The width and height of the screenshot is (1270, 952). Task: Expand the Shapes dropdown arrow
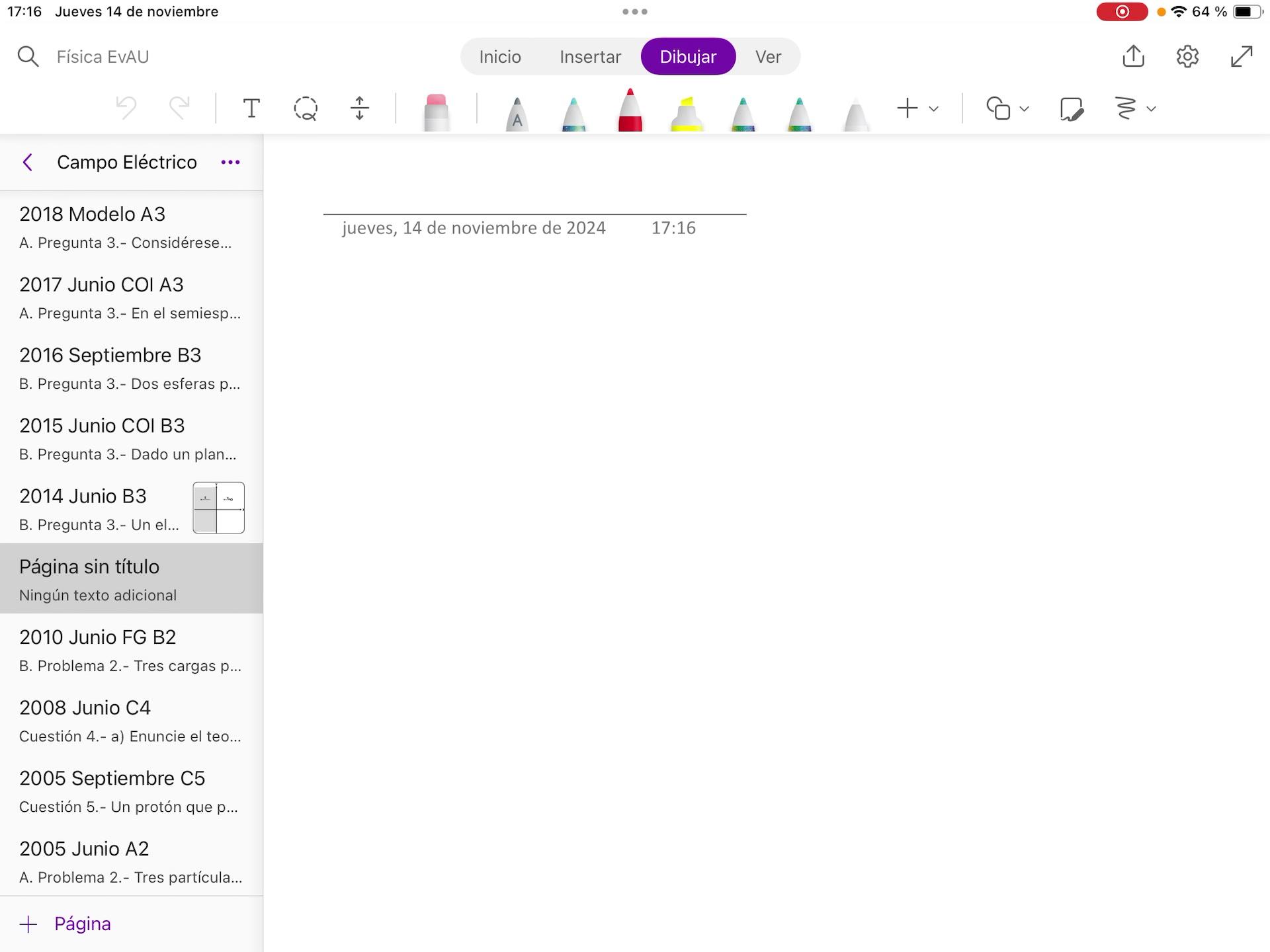[x=1025, y=109]
